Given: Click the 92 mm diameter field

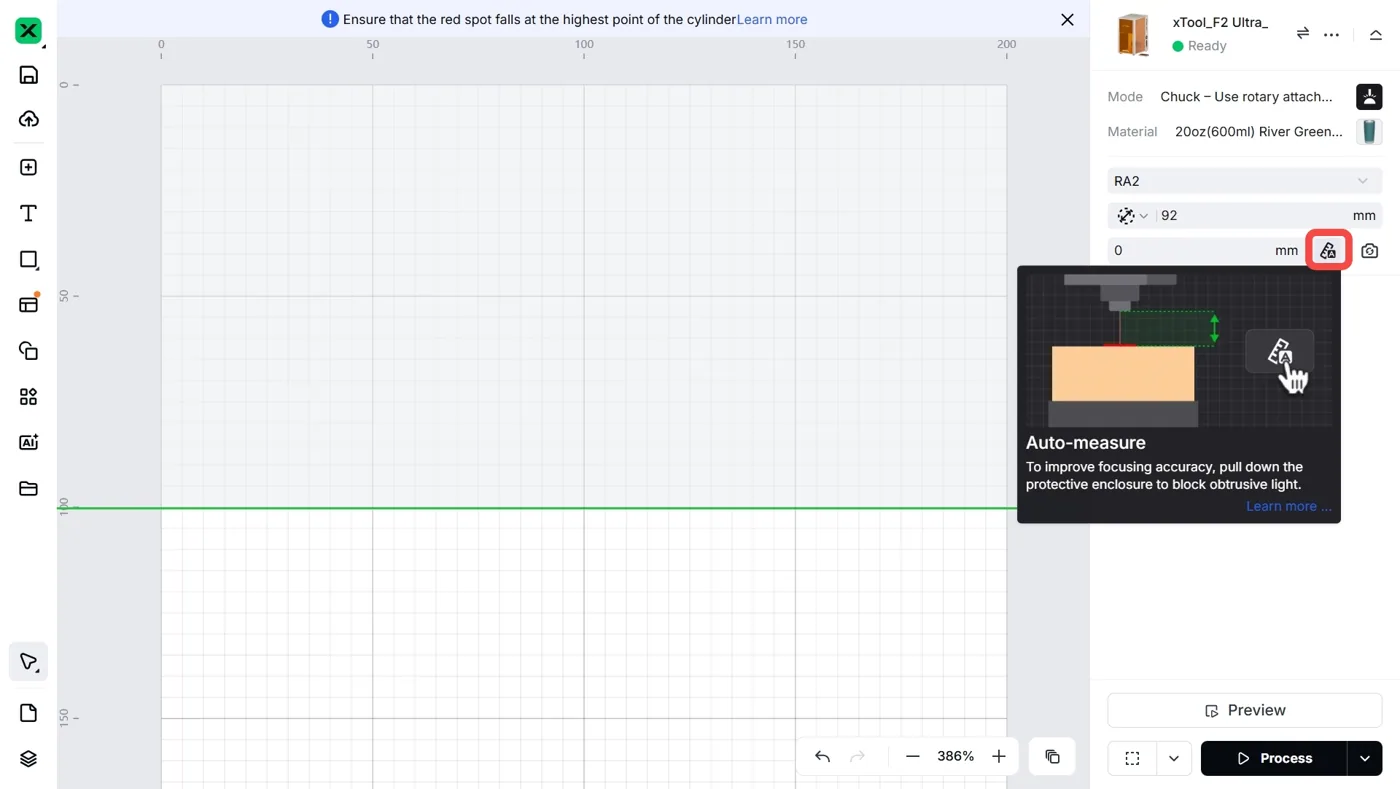Looking at the screenshot, I should (x=1255, y=215).
